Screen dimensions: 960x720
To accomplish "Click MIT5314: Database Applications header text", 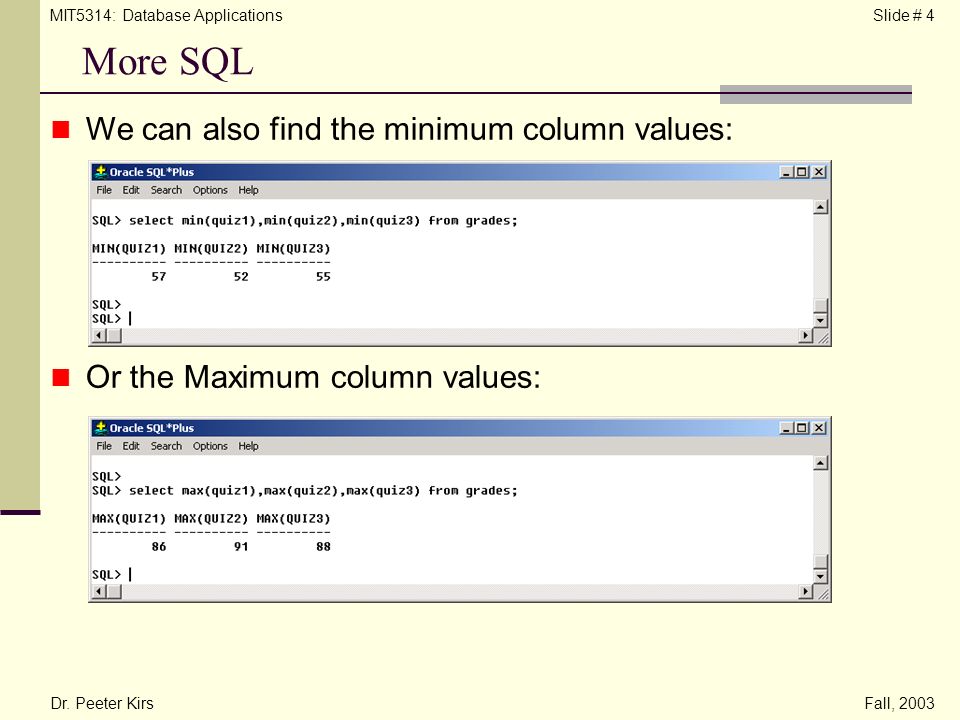I will point(166,15).
